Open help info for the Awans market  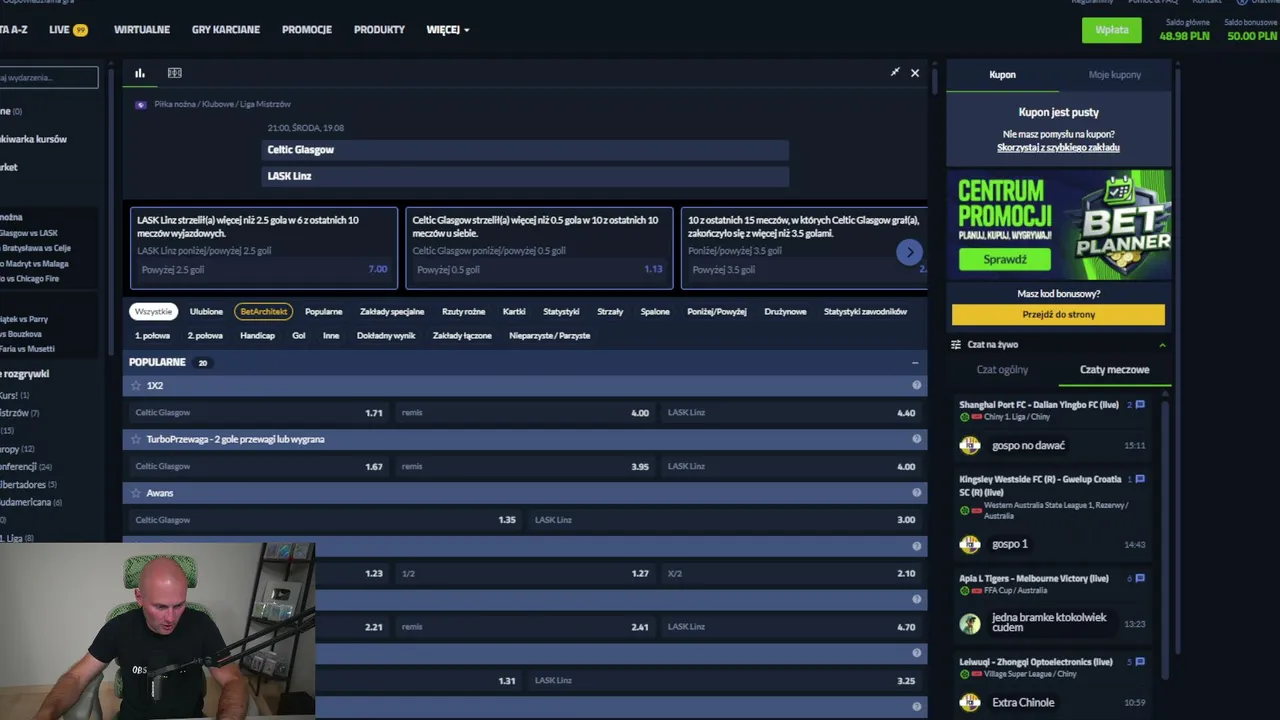(x=916, y=493)
